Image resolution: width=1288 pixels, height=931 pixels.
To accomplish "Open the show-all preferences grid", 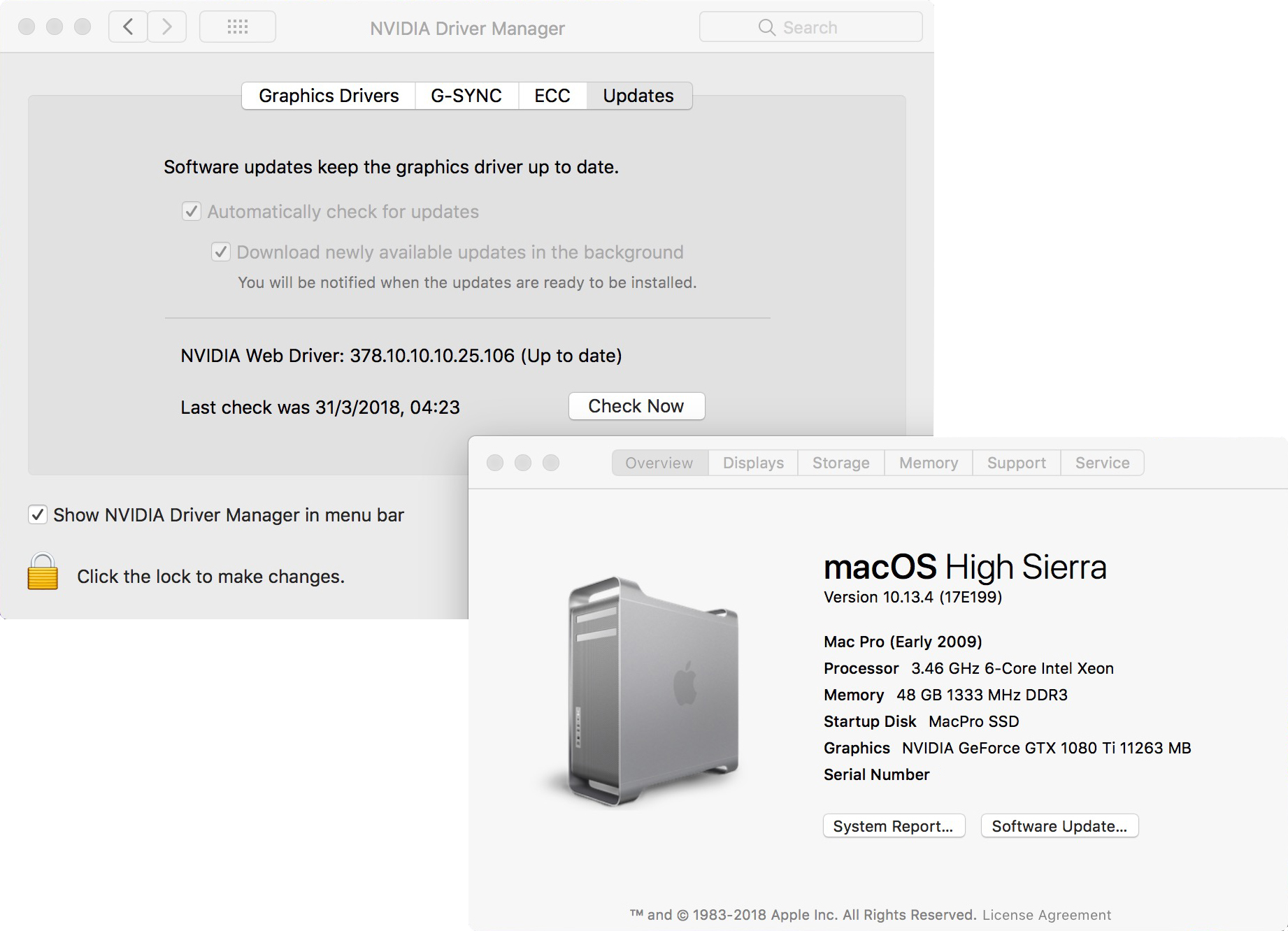I will 238,27.
